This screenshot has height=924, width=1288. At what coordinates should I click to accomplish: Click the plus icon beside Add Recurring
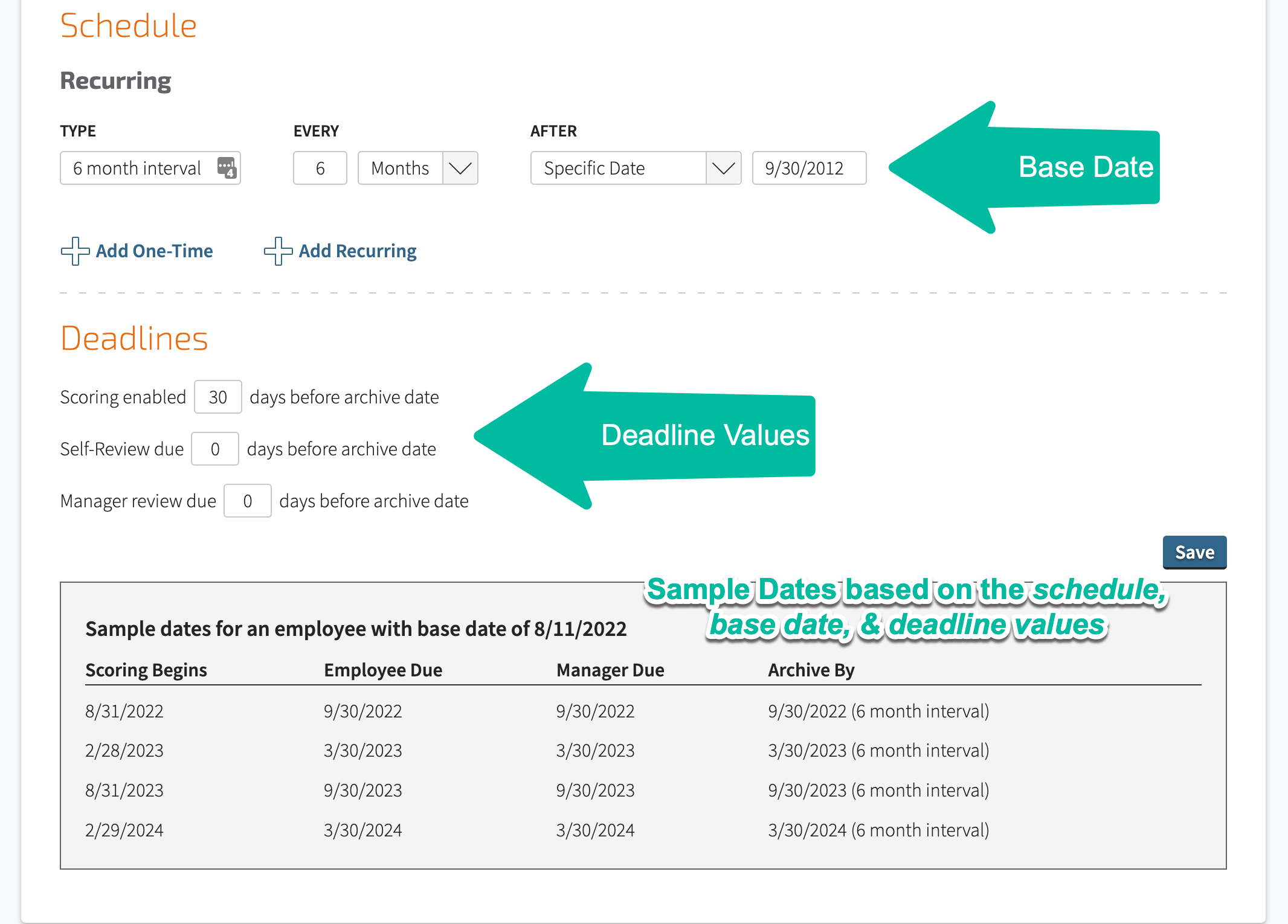(277, 251)
